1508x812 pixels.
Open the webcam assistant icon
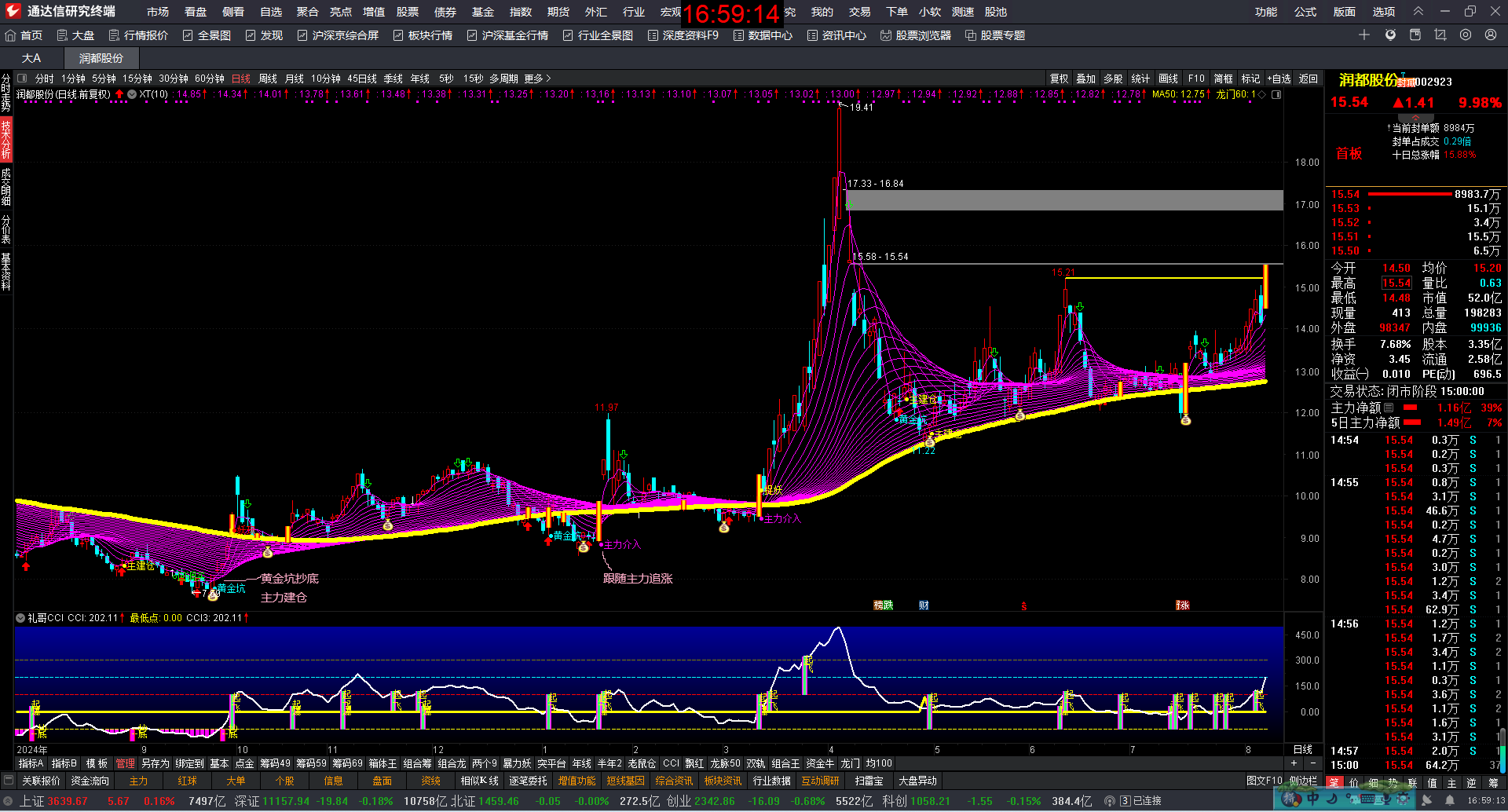[1390, 35]
